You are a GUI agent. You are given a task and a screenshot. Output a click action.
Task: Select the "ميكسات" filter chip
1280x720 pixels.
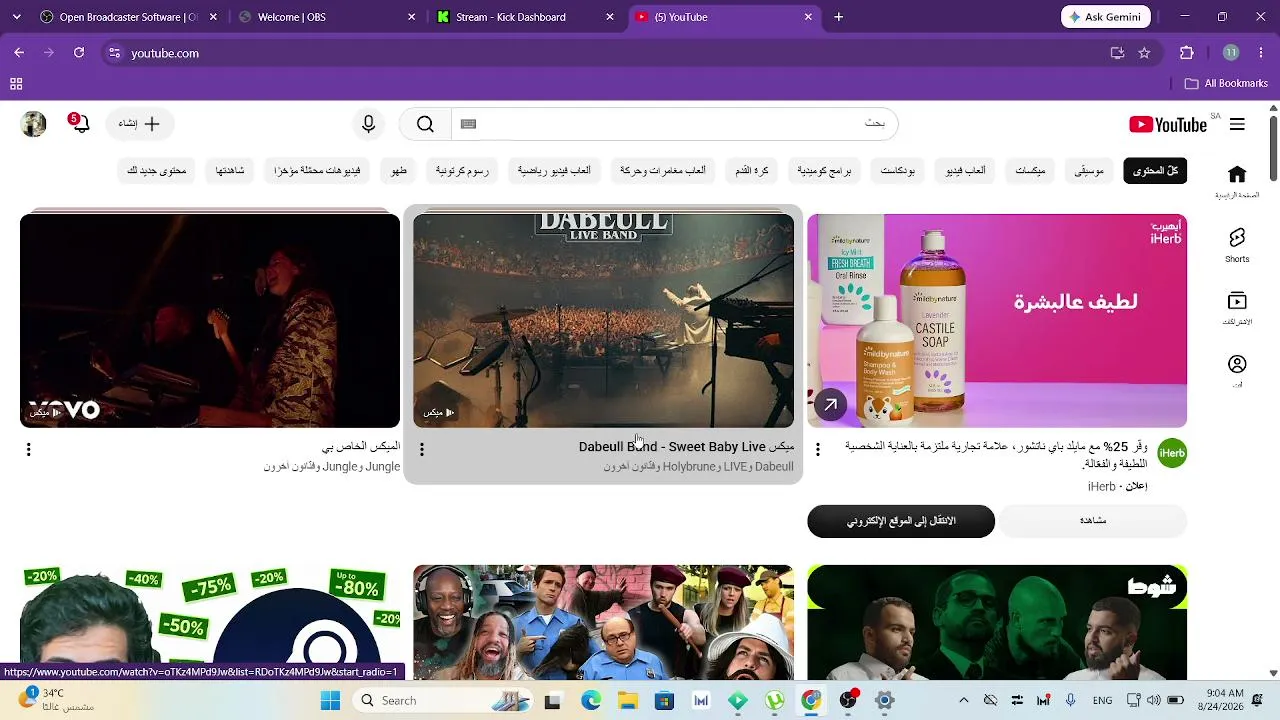1030,171
